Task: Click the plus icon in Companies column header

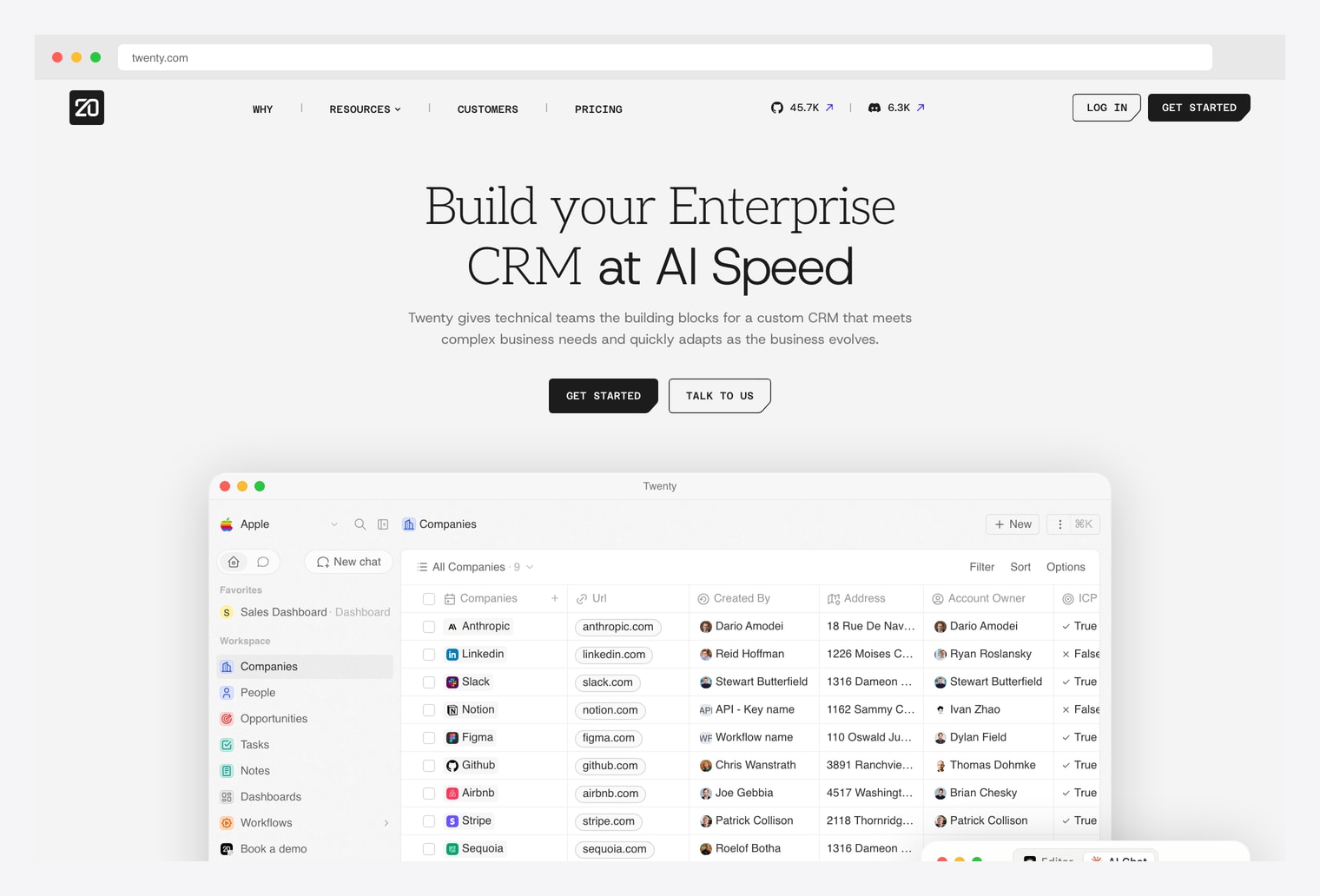Action: click(555, 598)
